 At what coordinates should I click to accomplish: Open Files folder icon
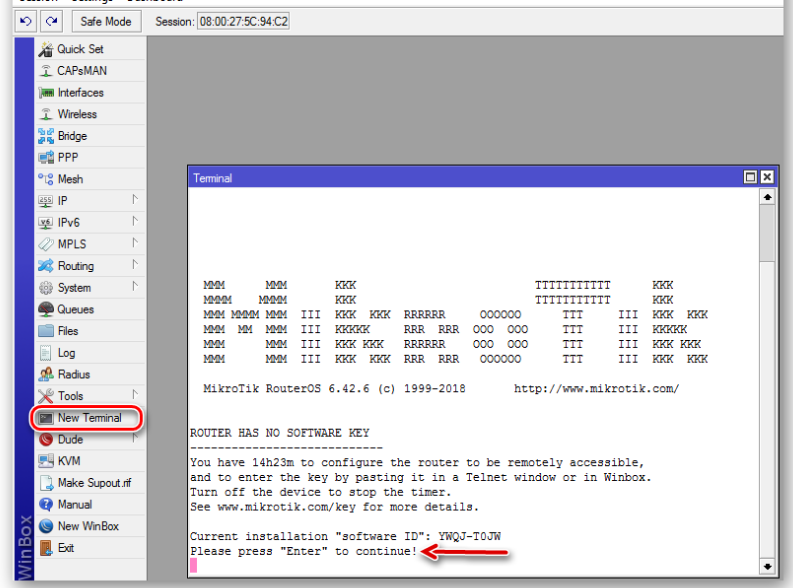point(46,331)
